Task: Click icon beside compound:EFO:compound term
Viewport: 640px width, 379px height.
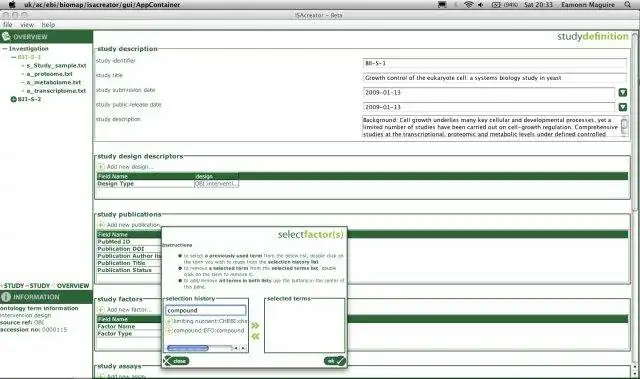Action: point(169,330)
